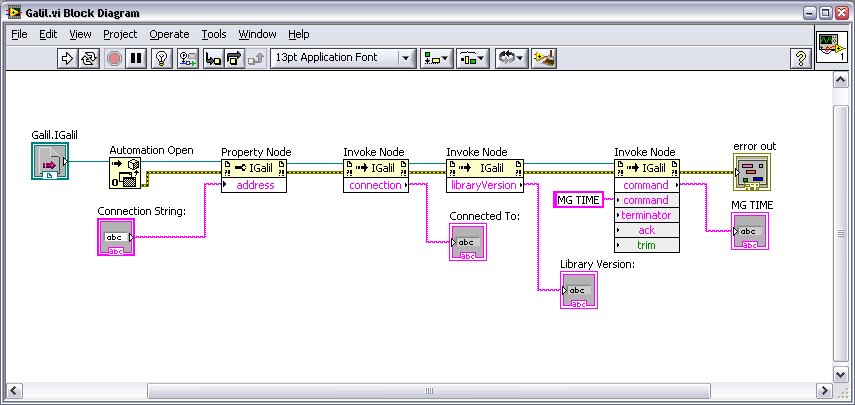The image size is (855, 405).
Task: Open the Project menu
Action: point(120,34)
